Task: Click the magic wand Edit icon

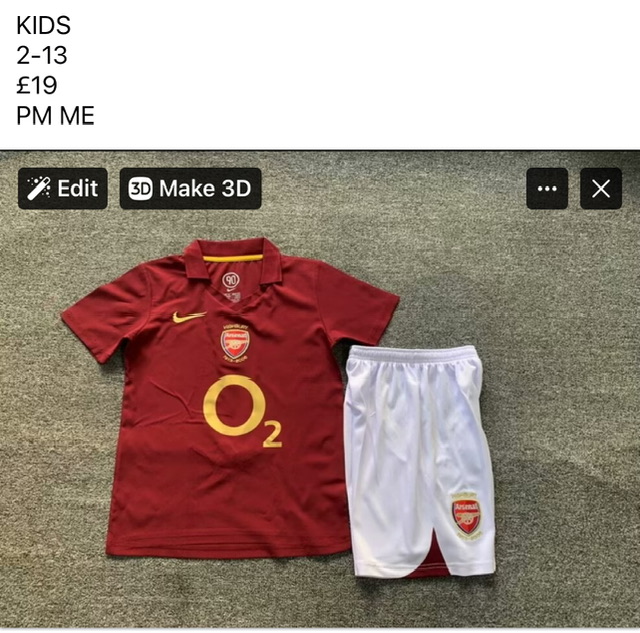Action: point(38,189)
